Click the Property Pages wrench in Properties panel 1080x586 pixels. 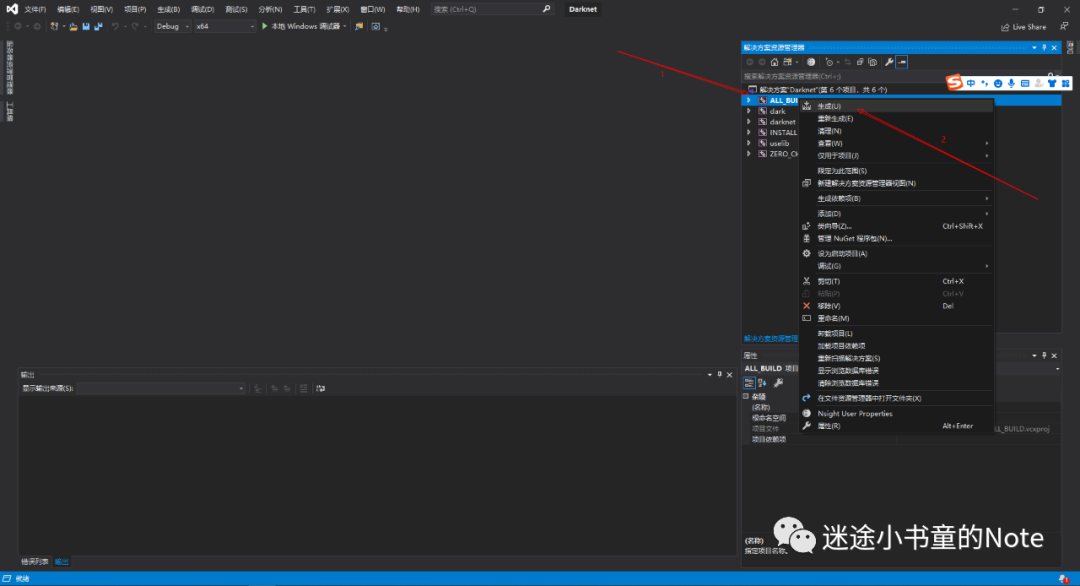point(778,383)
